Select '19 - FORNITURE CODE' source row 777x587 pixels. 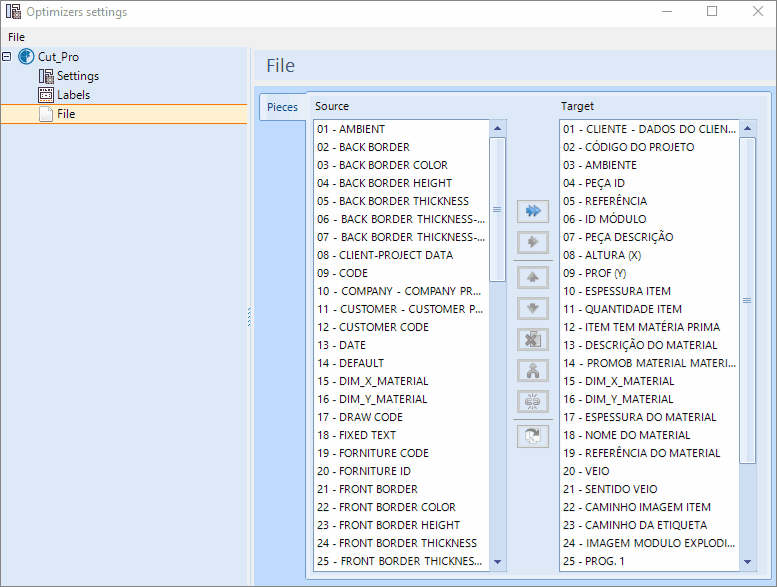pos(402,453)
